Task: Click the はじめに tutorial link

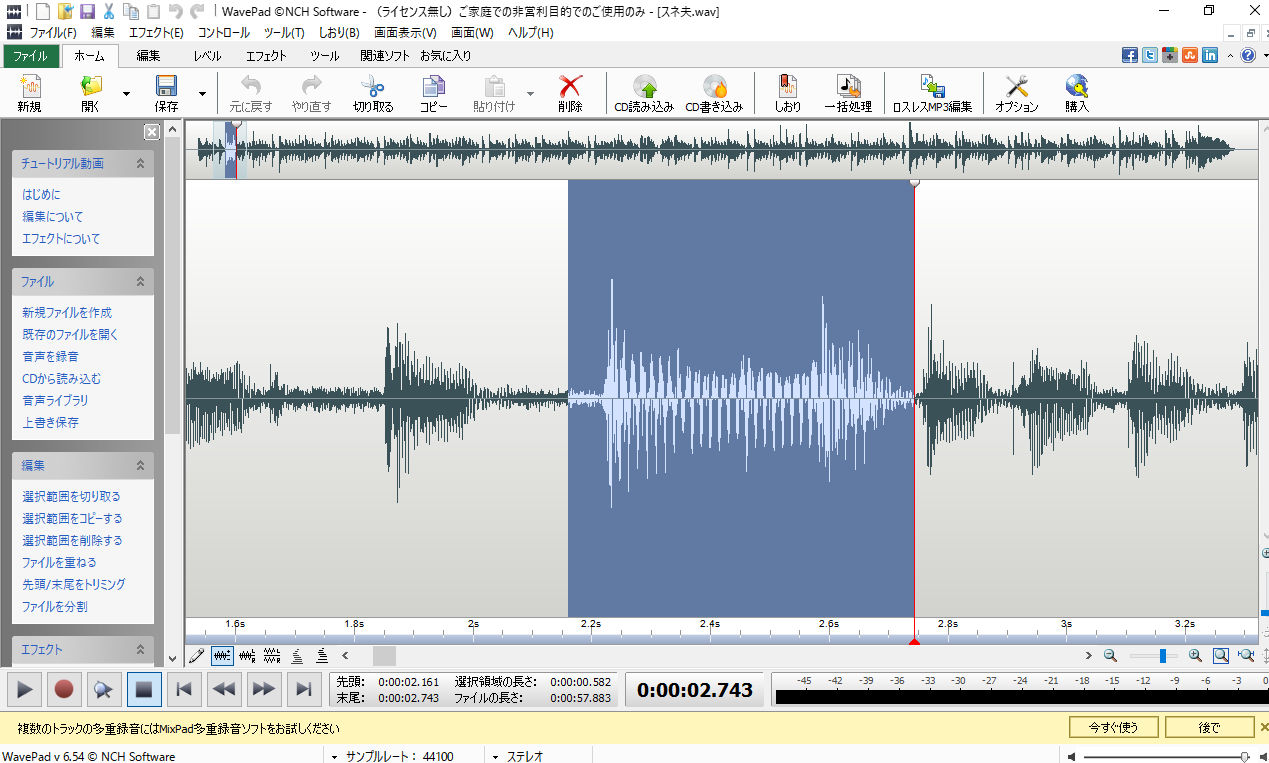Action: click(41, 194)
